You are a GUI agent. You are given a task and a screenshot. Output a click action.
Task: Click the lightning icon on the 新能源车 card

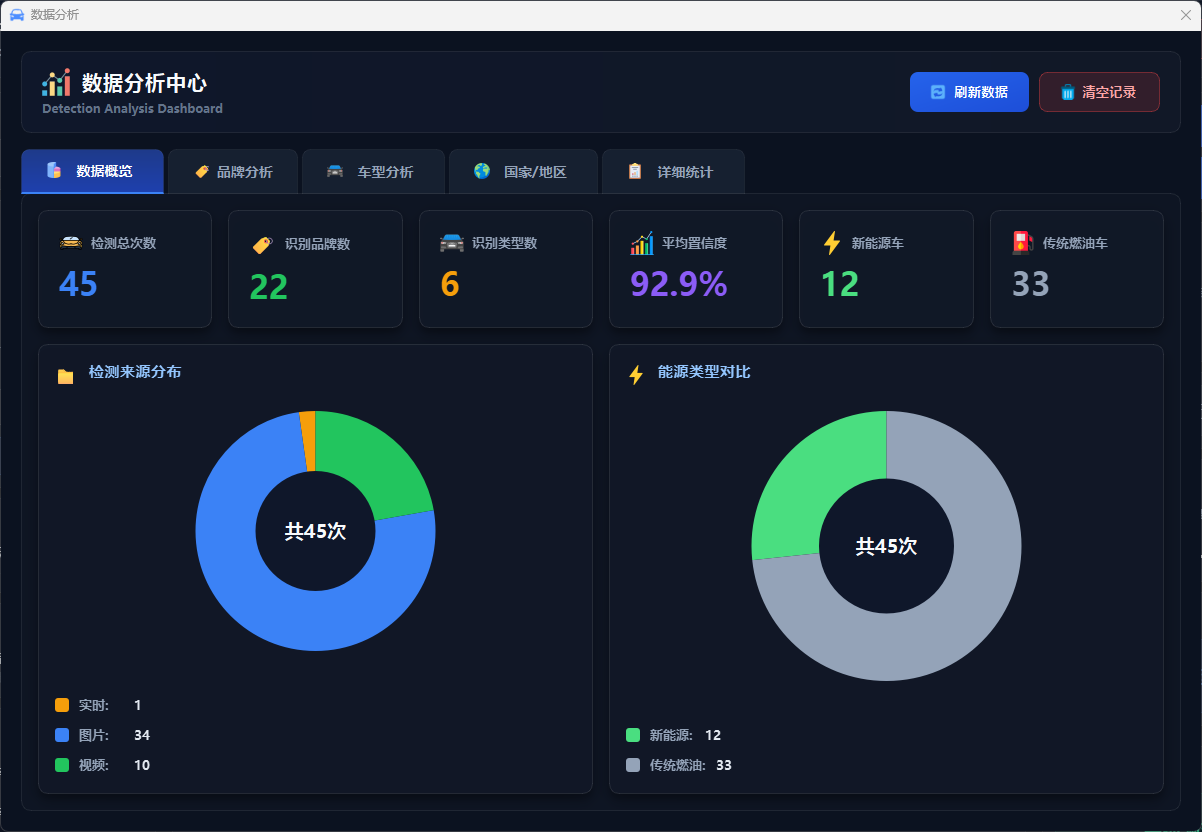tap(832, 243)
